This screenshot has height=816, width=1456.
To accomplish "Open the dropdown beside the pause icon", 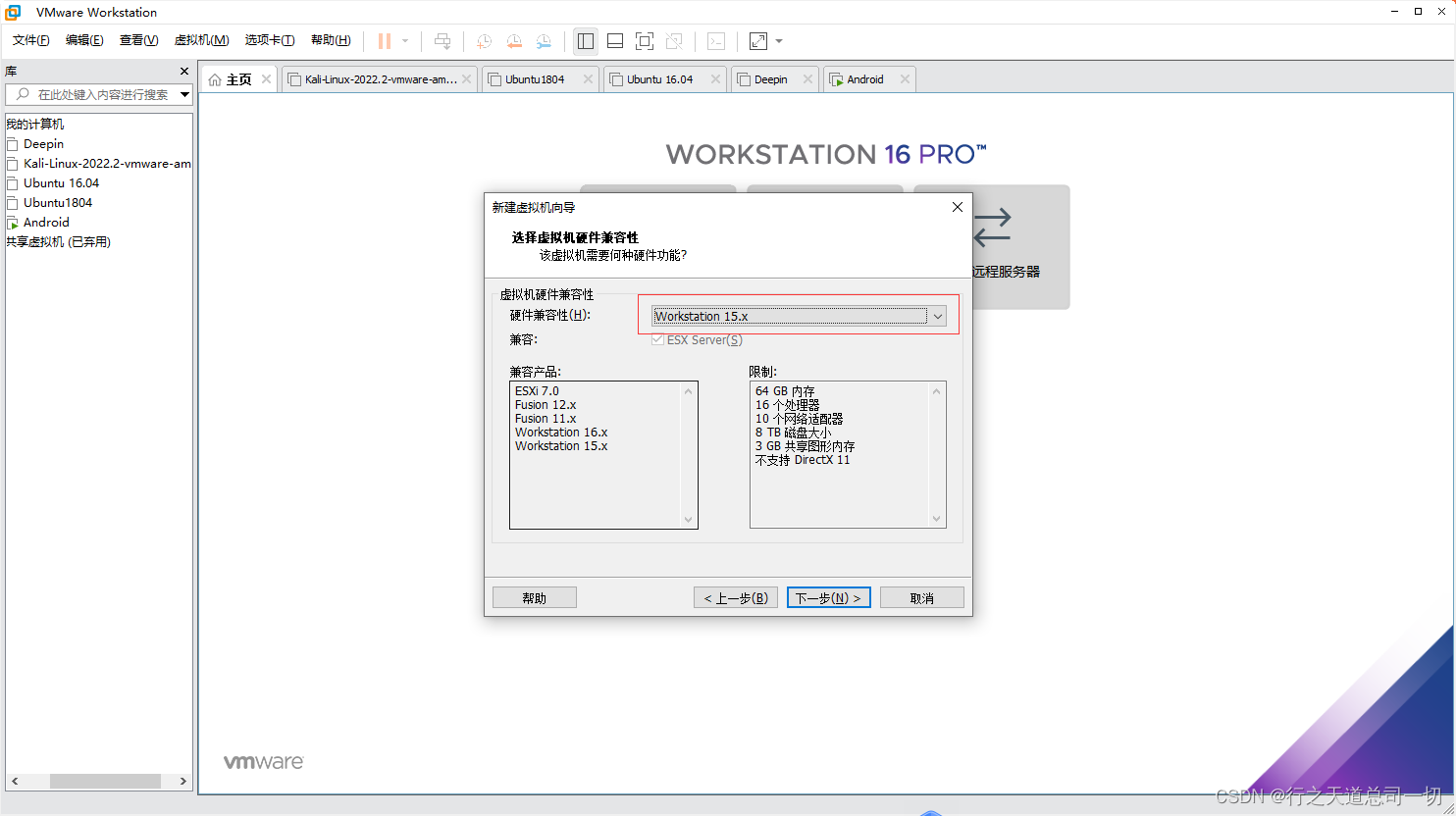I will tap(405, 41).
